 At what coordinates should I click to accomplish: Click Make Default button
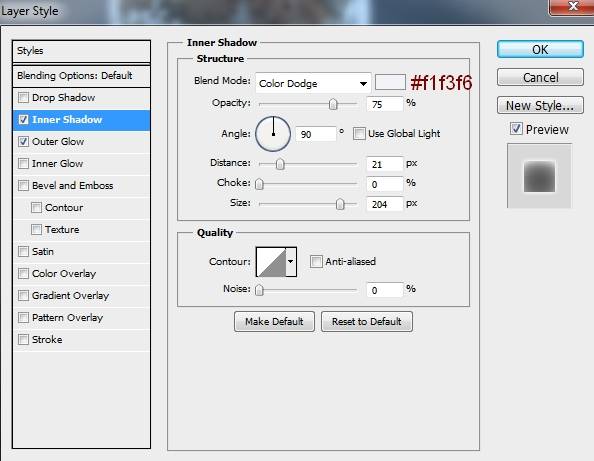click(x=274, y=322)
